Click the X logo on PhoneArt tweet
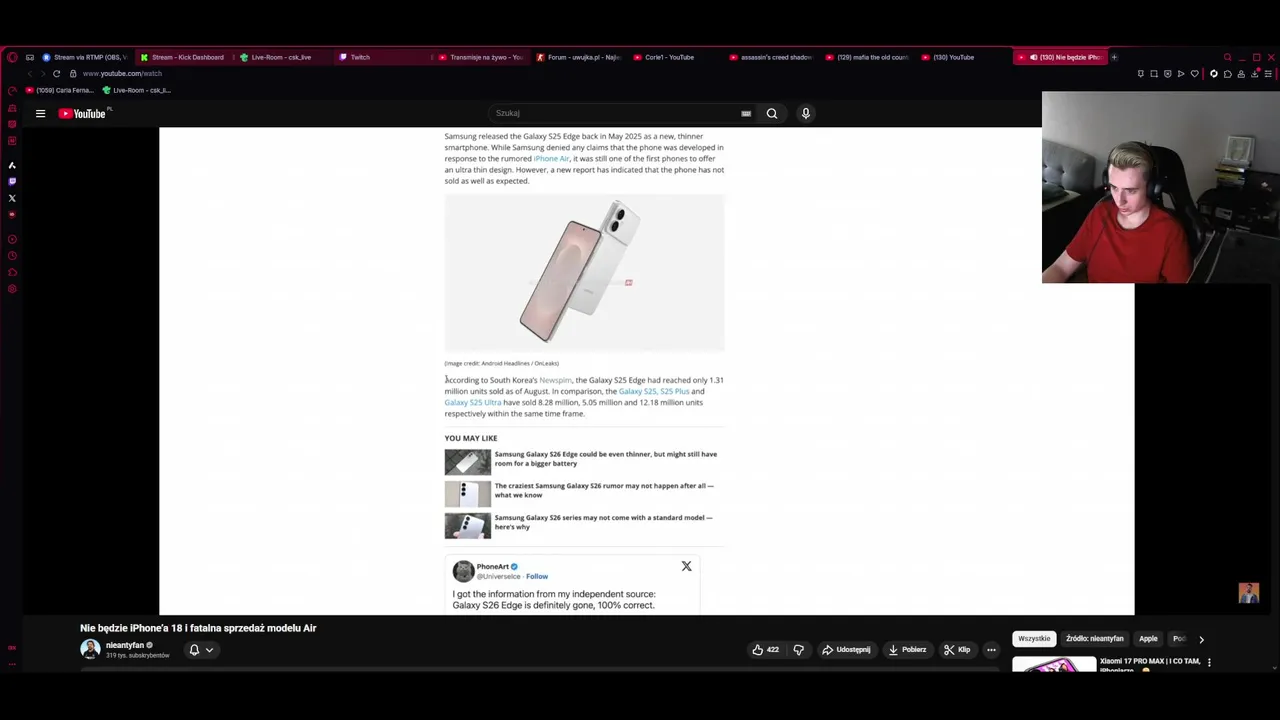1280x720 pixels. [686, 567]
